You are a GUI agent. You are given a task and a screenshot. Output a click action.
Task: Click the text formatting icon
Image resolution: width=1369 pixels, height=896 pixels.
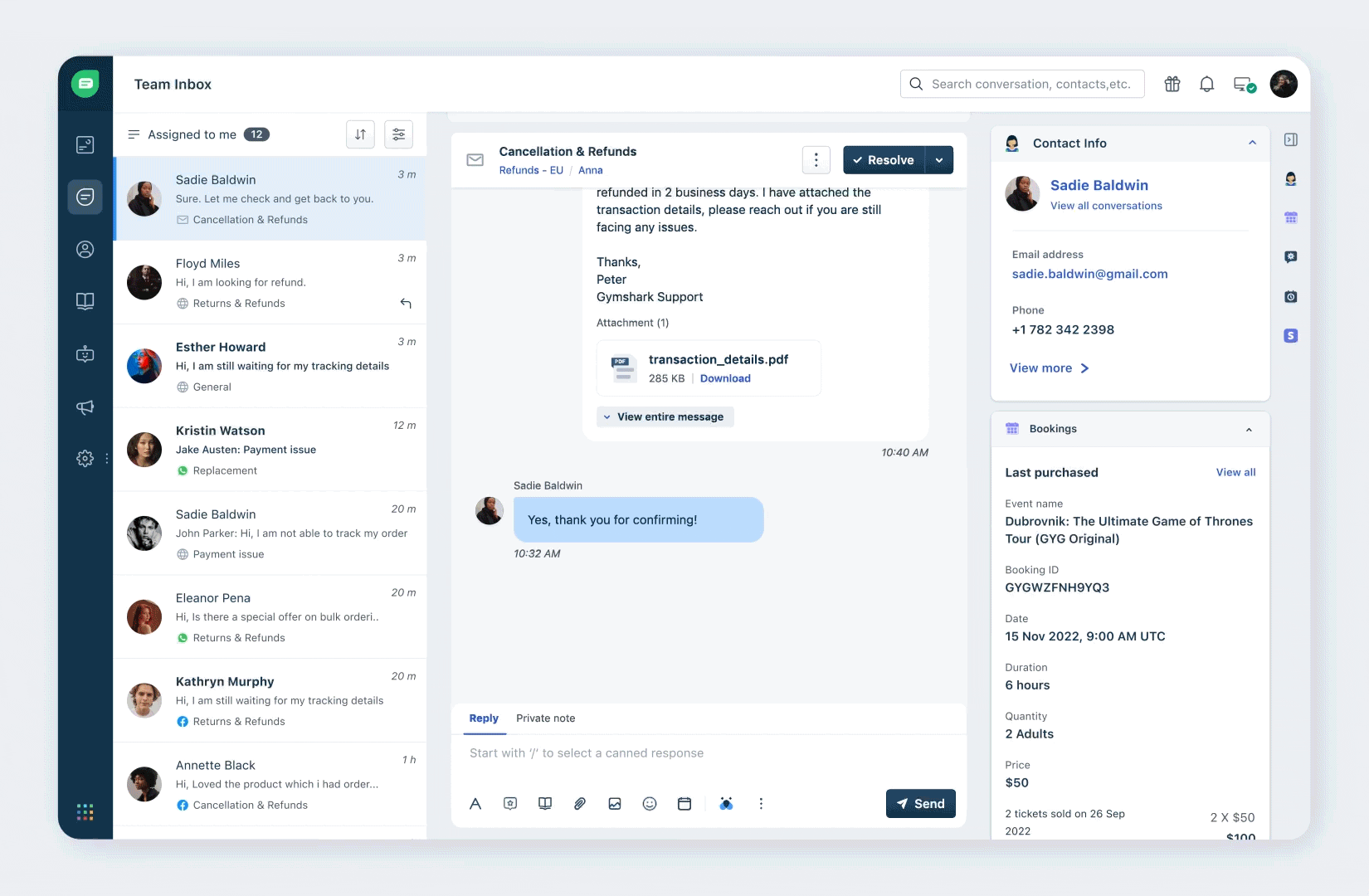pos(475,803)
